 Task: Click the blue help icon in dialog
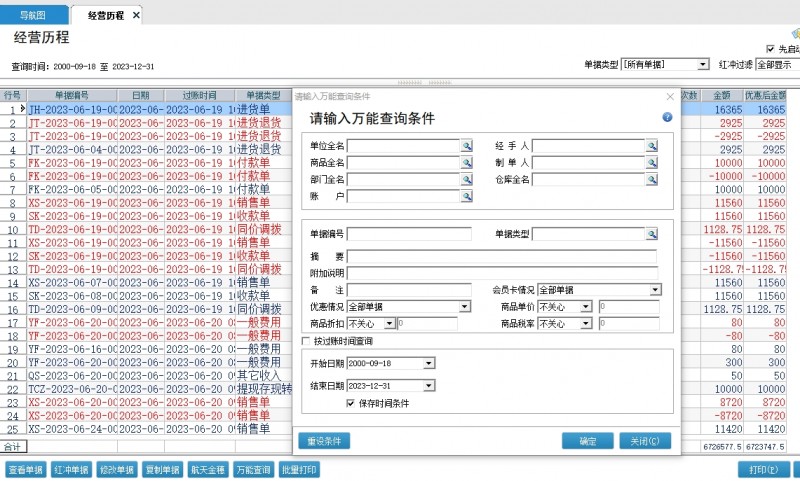click(667, 117)
